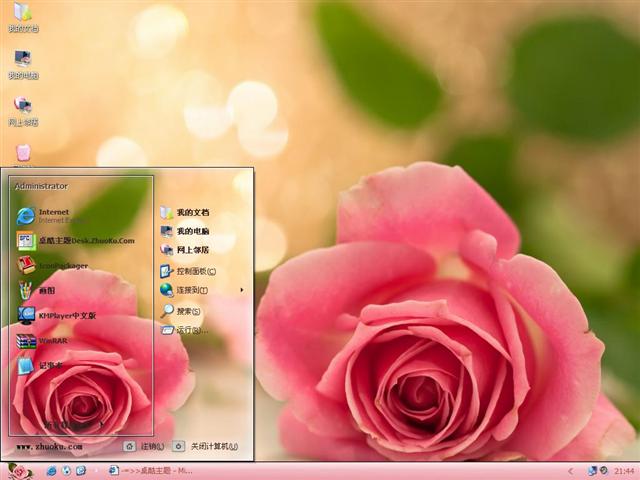Open IconPackager in the Start menu

coord(52,266)
